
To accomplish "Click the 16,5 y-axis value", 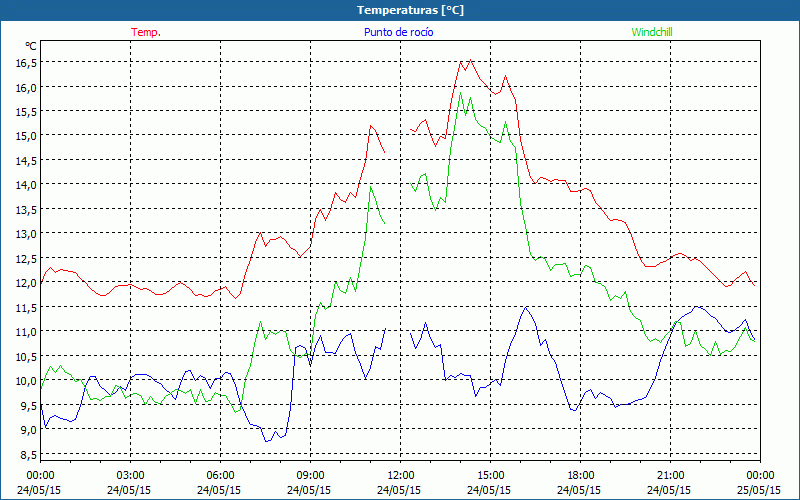I will (27, 63).
